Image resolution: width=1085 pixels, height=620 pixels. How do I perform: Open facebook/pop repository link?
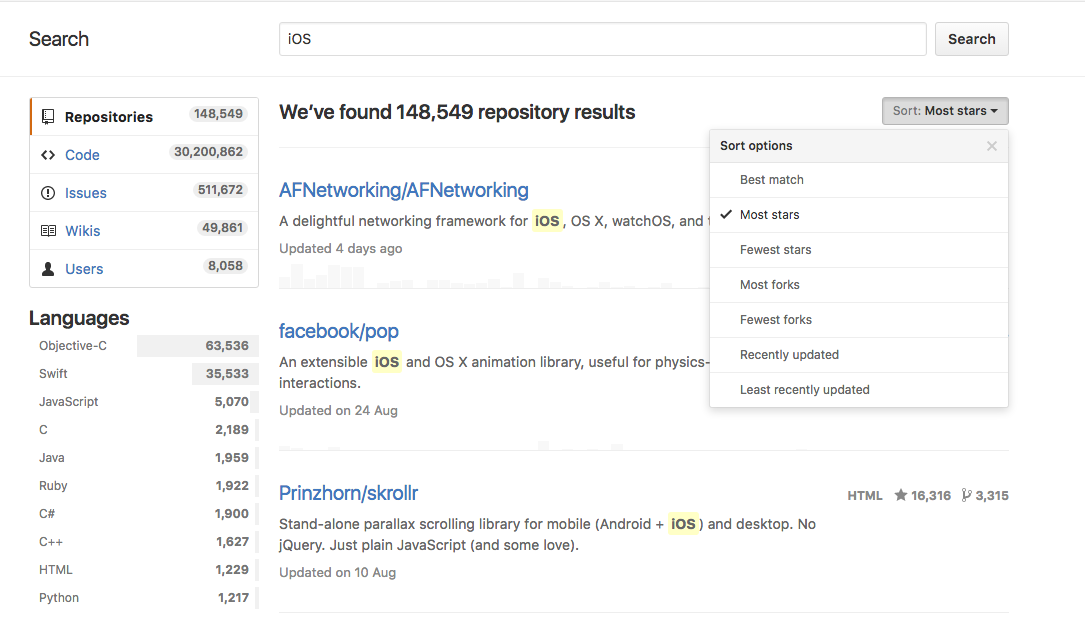coord(338,331)
